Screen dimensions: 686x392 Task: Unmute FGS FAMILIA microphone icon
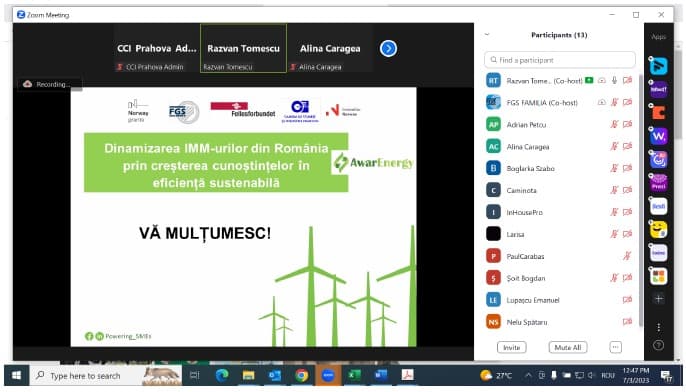[614, 102]
